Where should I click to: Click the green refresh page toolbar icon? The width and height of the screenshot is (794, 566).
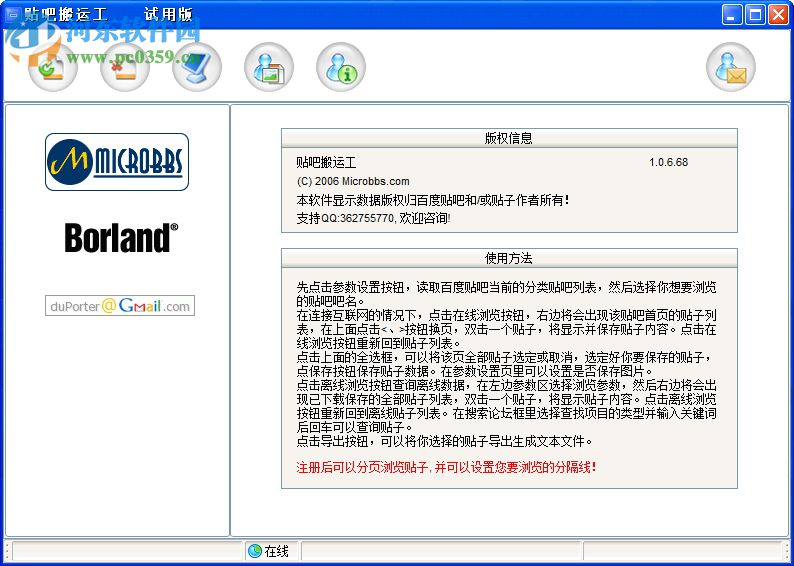tap(53, 67)
